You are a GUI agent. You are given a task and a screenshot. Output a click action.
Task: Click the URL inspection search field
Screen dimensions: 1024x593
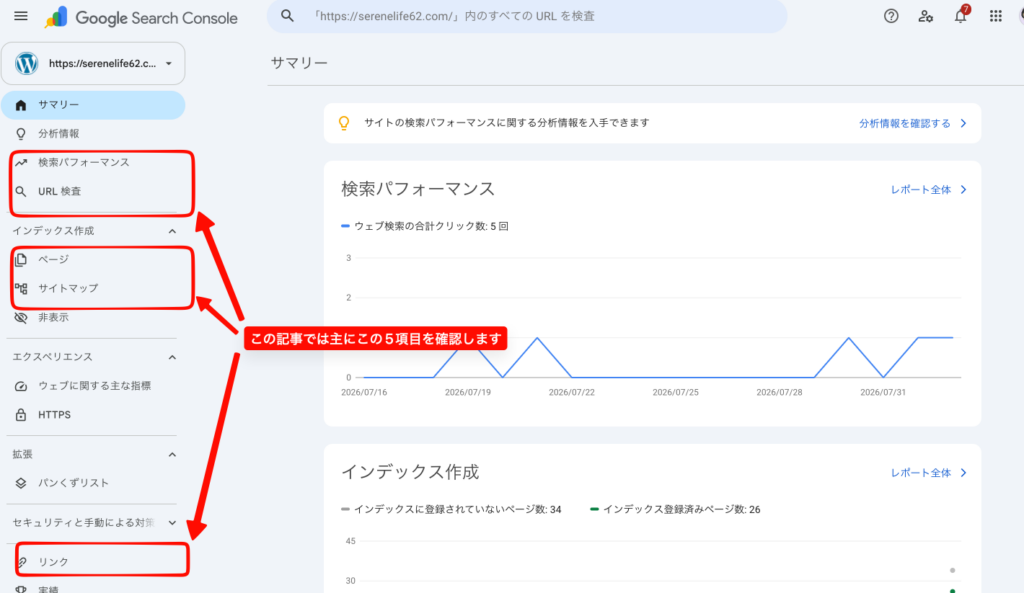527,16
